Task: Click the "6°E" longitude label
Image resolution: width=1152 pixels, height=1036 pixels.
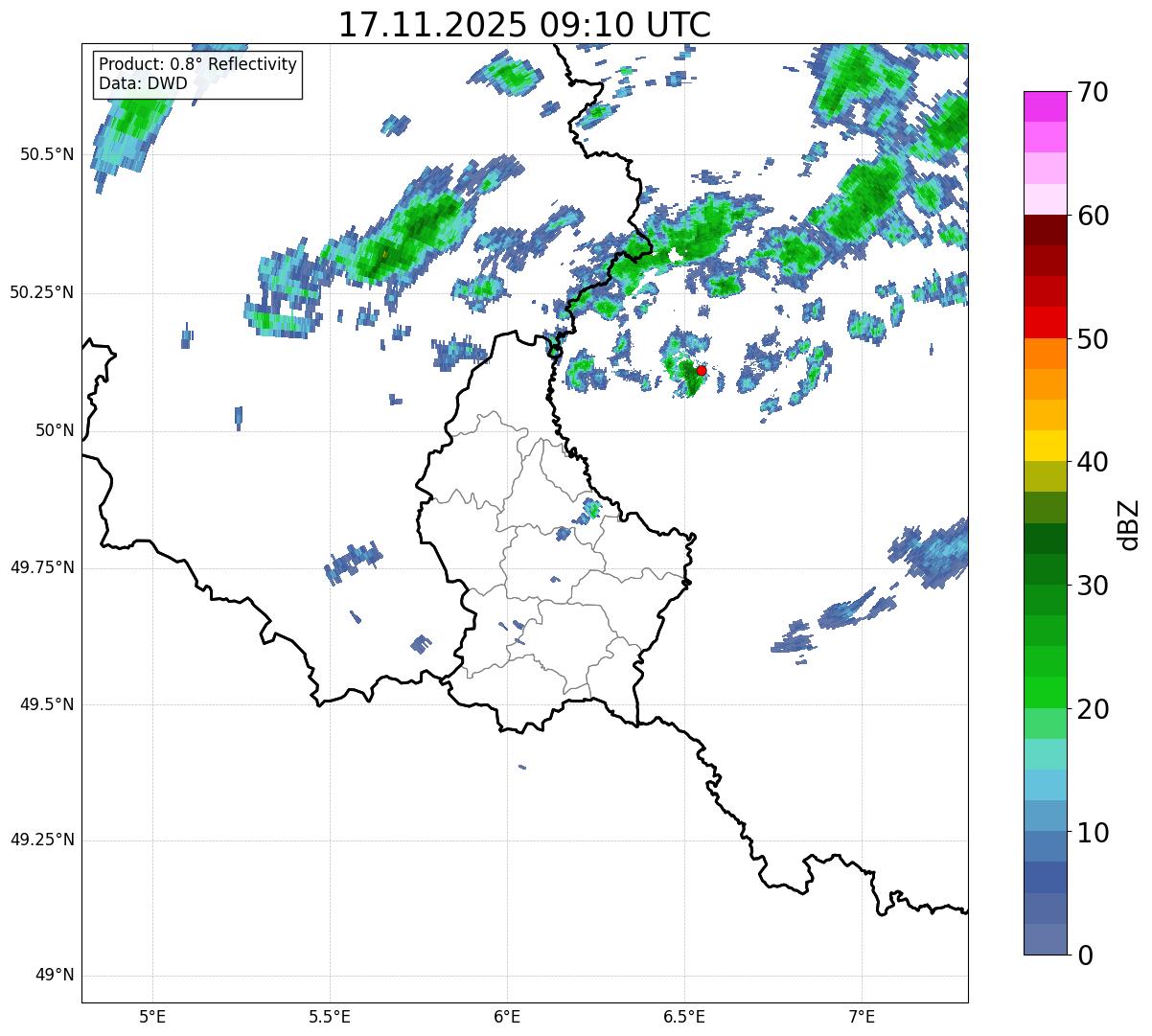Action: point(507,1017)
